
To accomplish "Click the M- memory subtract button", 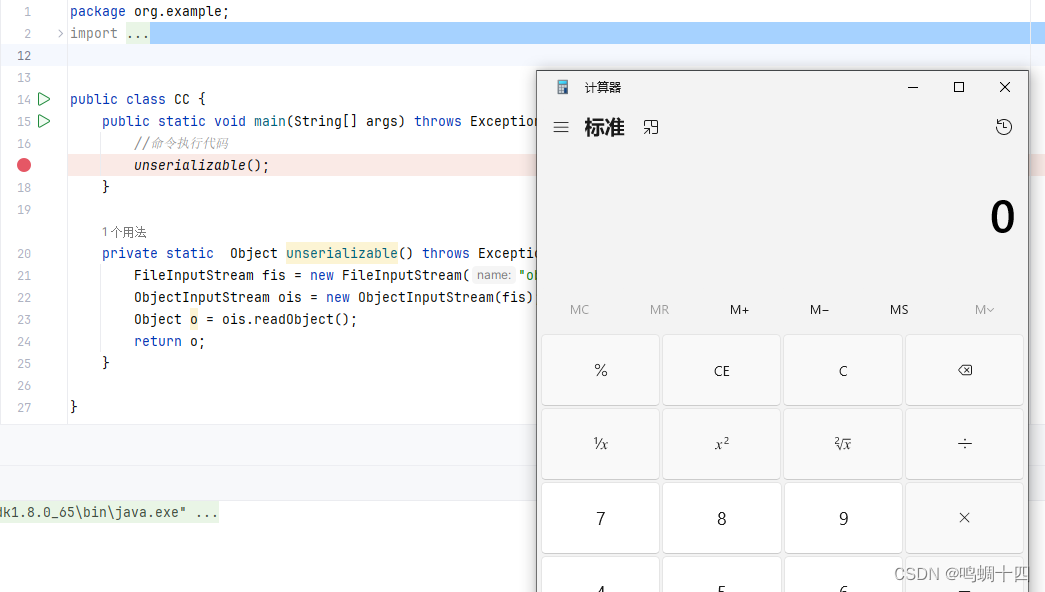I will 819,309.
